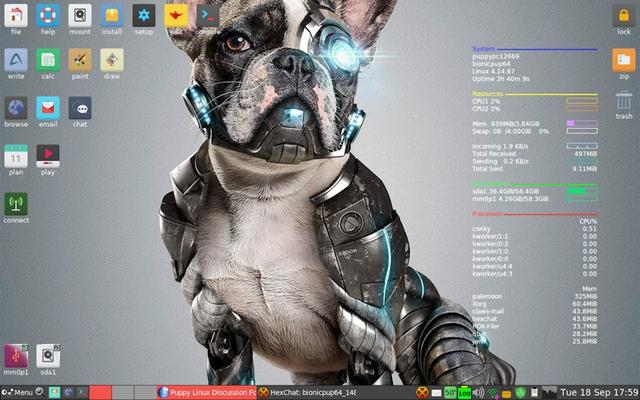640x400 pixels.
Task: Open the install package icon
Action: coord(112,16)
